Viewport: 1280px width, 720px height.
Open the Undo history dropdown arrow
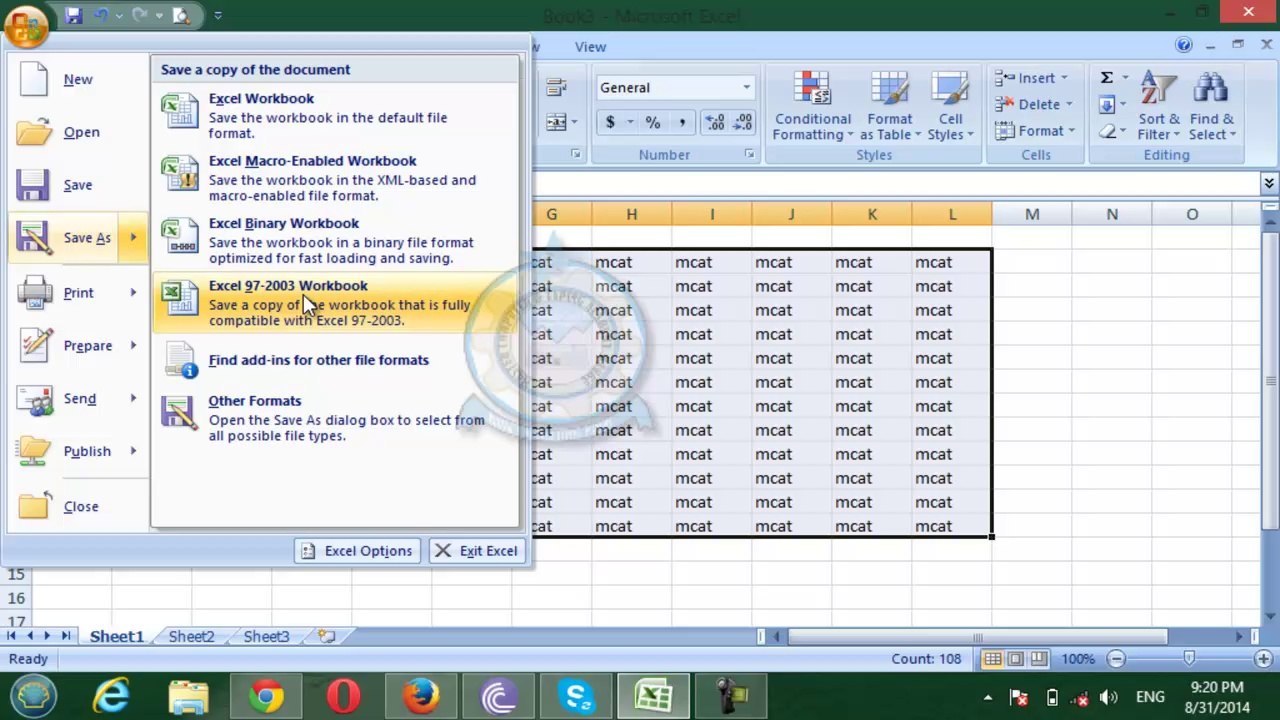click(118, 15)
